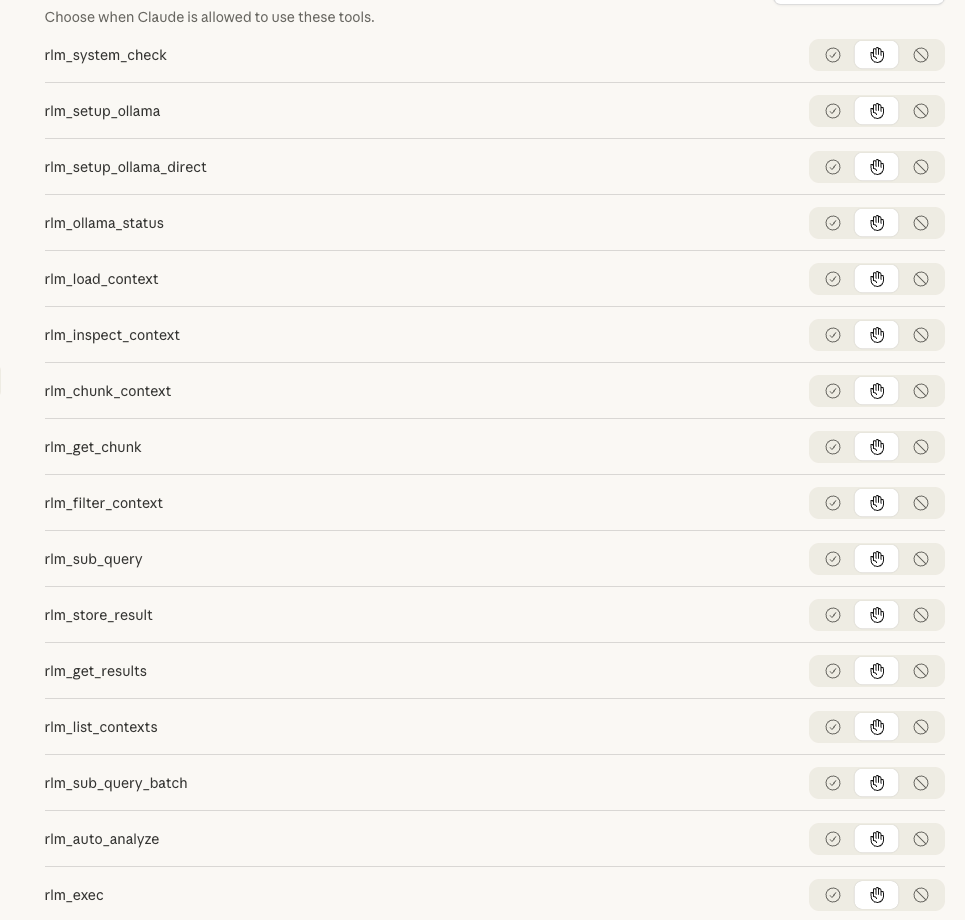Viewport: 965px width, 920px height.
Task: Block the rlm_setup_ollama tool
Action: coord(921,111)
